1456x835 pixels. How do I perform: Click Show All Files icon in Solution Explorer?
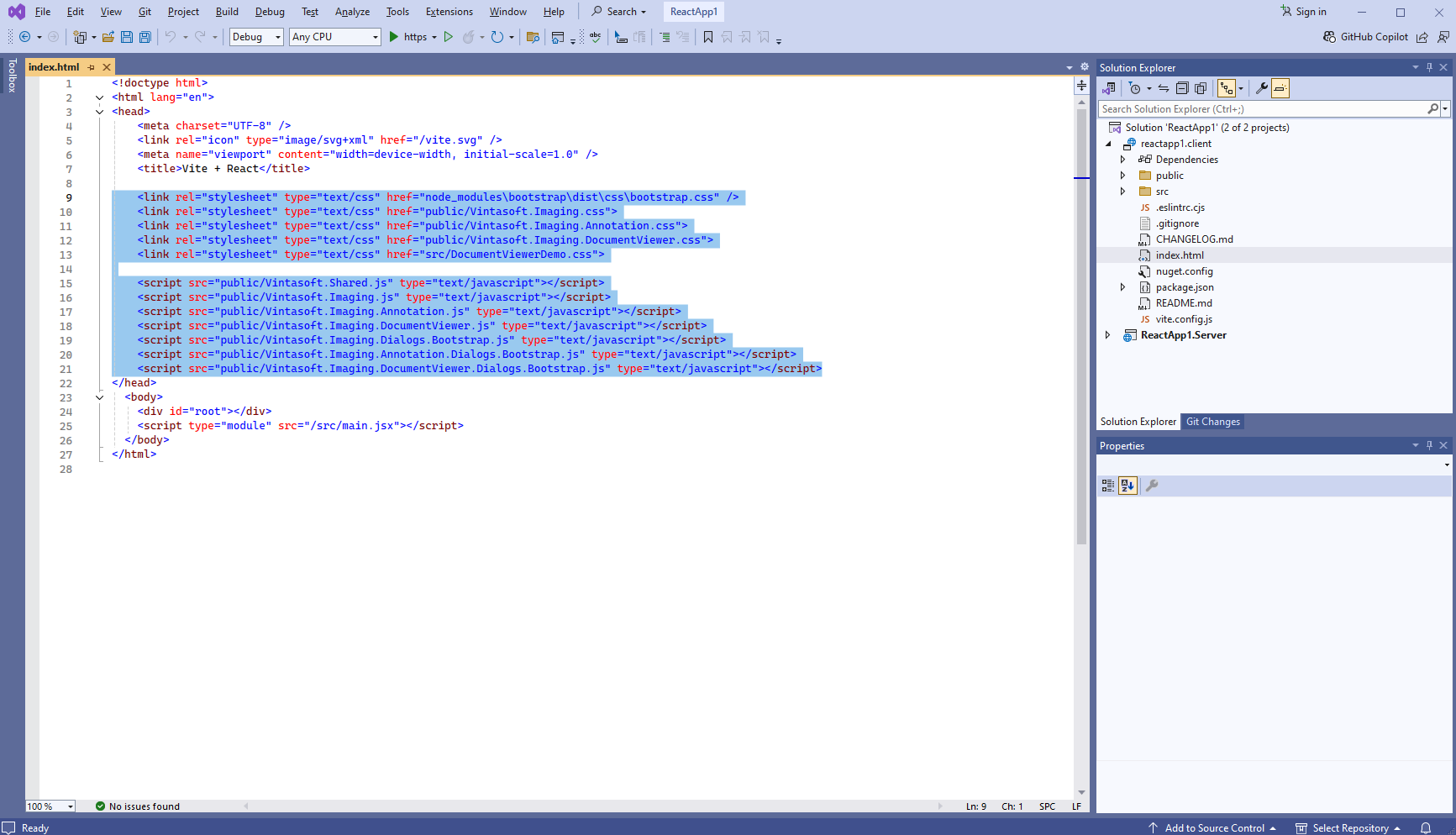click(1201, 88)
